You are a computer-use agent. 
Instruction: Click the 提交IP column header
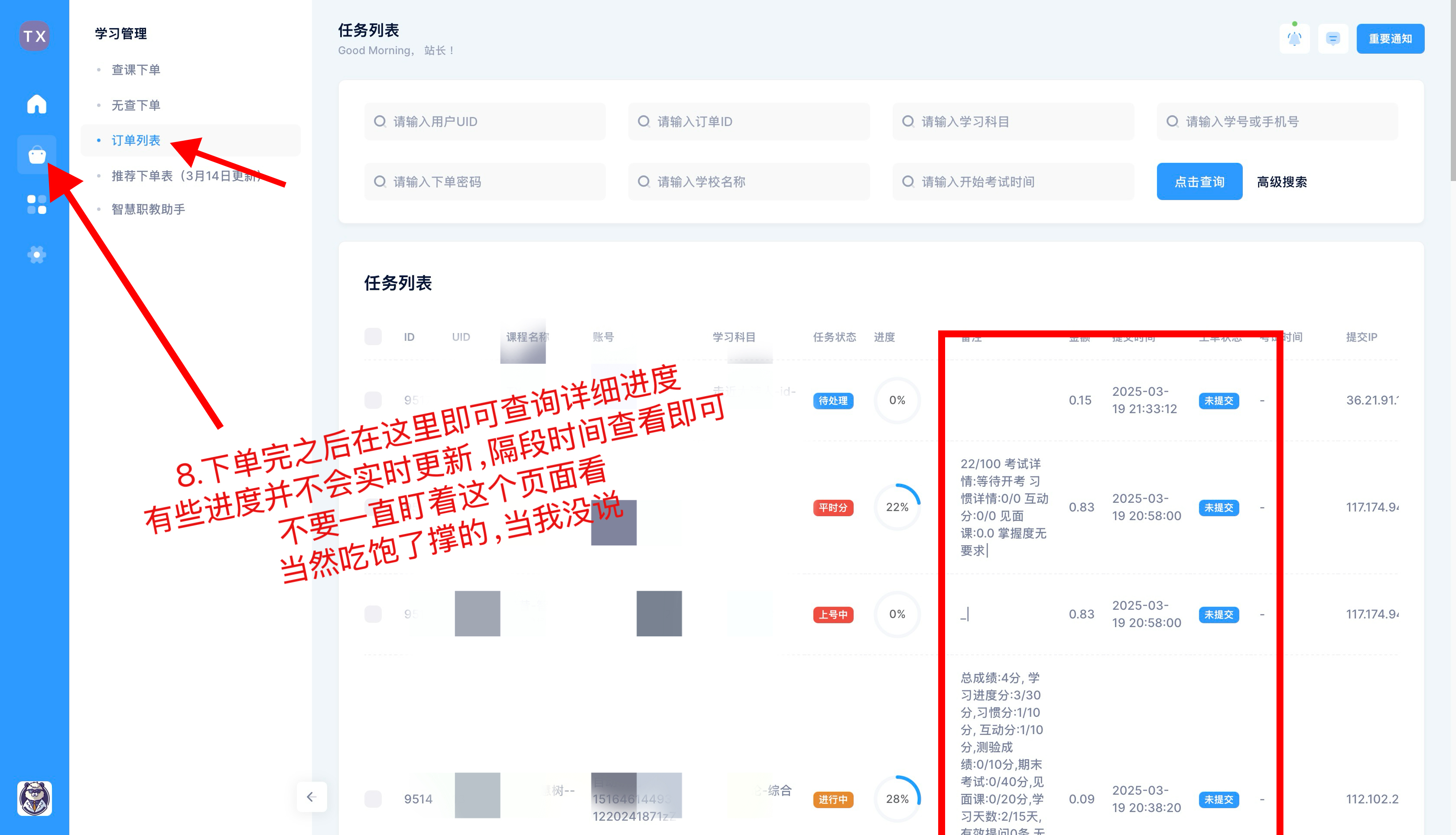pos(1362,337)
